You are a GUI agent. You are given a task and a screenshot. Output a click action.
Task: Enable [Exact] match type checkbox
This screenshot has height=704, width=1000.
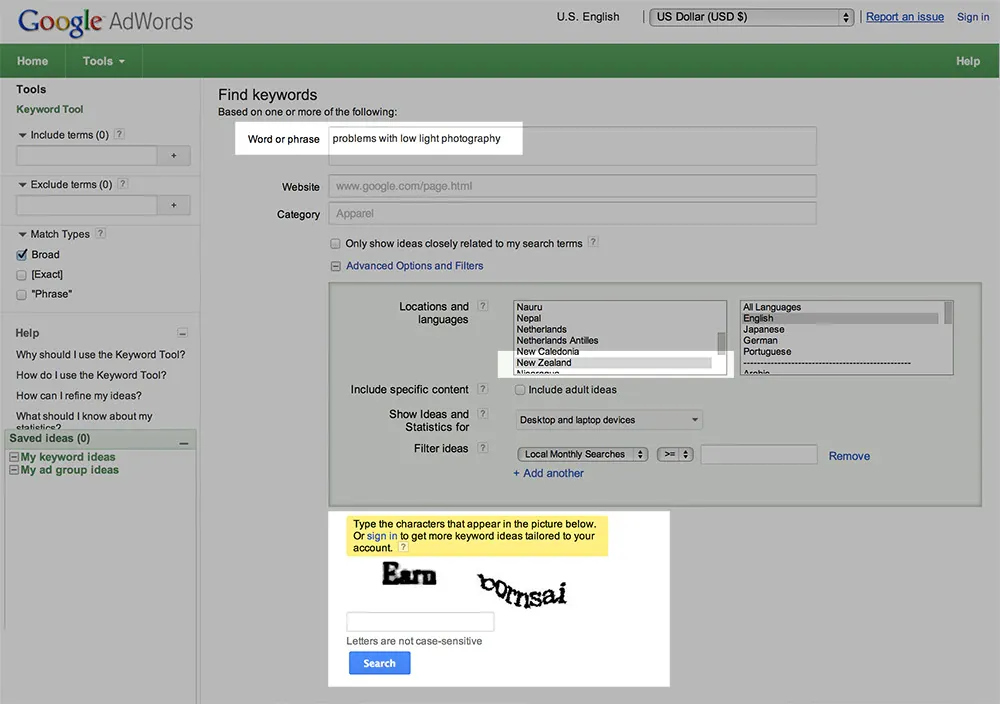click(x=22, y=275)
